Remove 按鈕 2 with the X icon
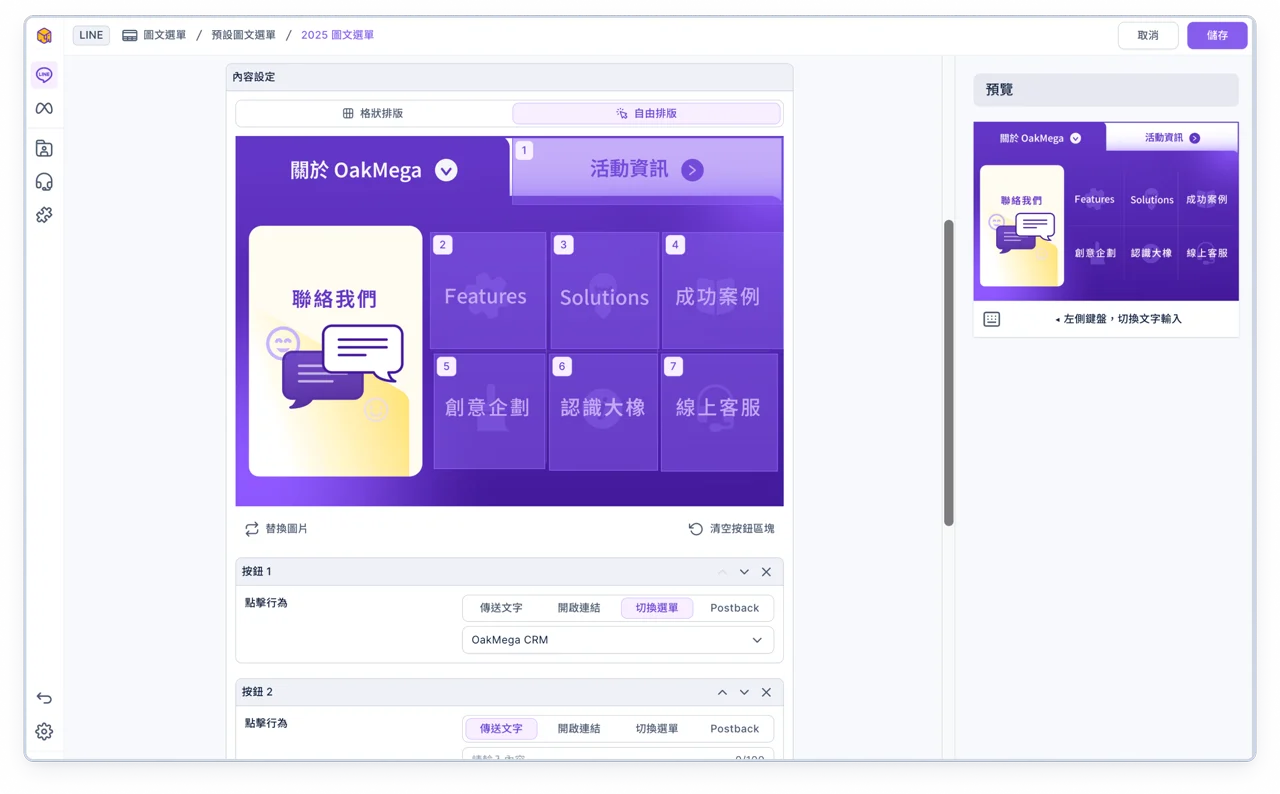 pyautogui.click(x=767, y=692)
